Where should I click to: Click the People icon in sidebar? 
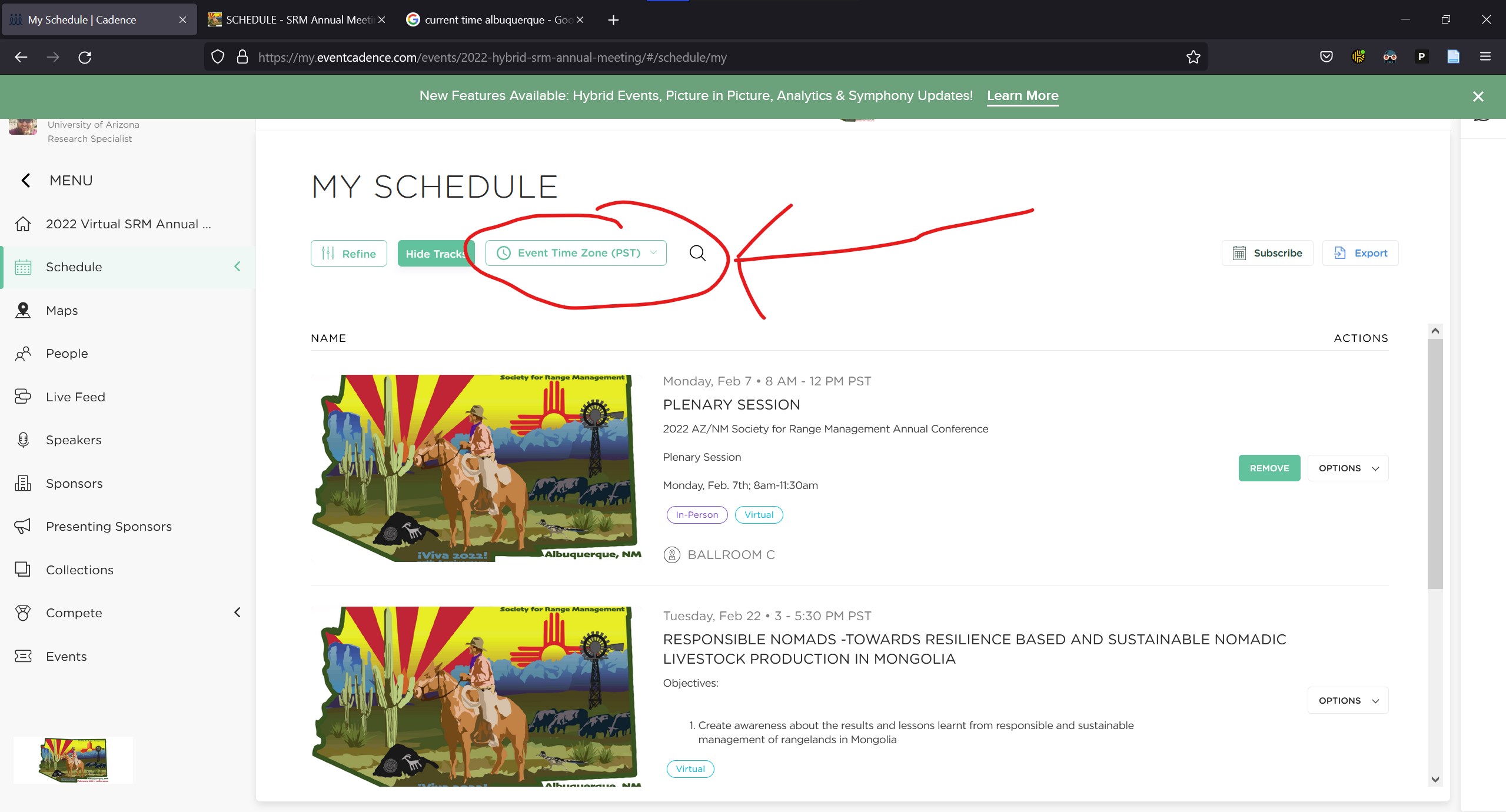click(23, 354)
